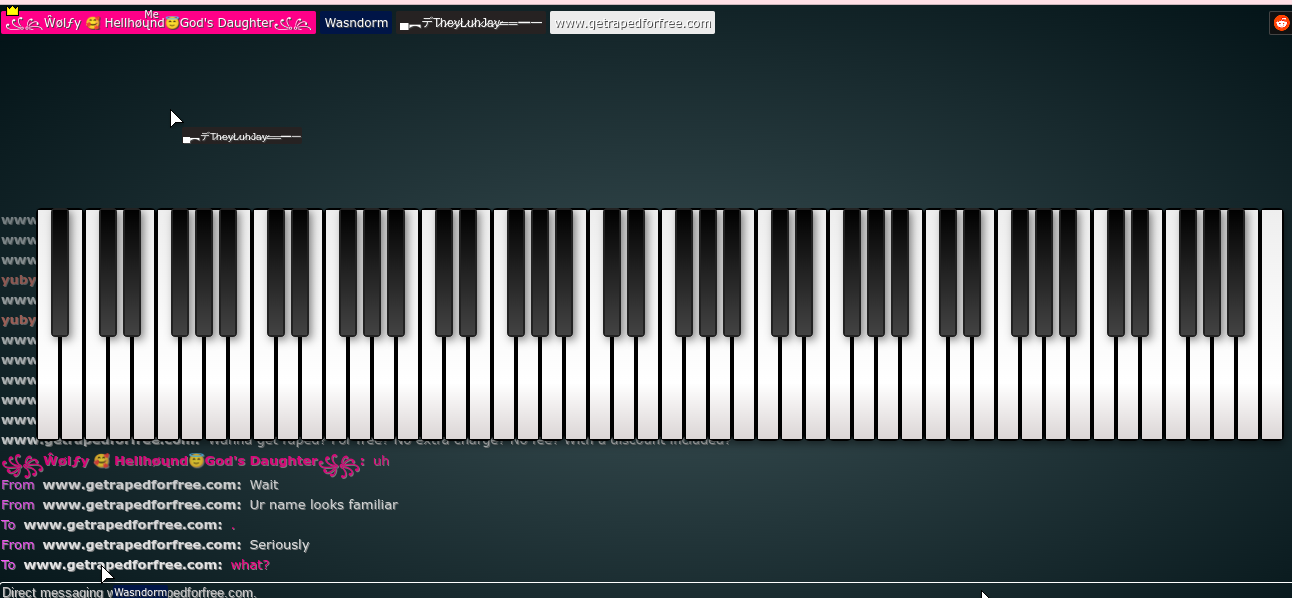Viewport: 1292px width, 598px height.
Task: Select the 'Seriously' chat message
Action: (x=279, y=545)
